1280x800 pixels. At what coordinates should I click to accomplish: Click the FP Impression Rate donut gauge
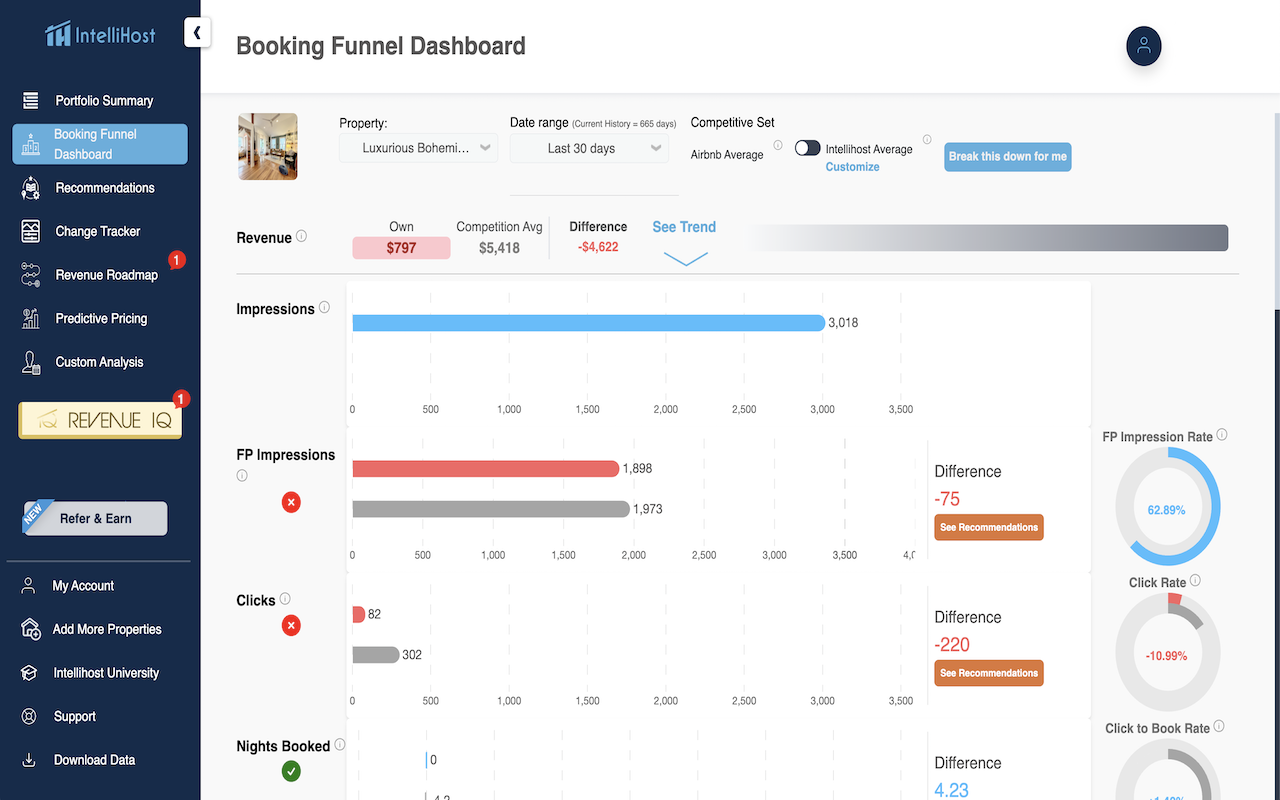click(1167, 506)
